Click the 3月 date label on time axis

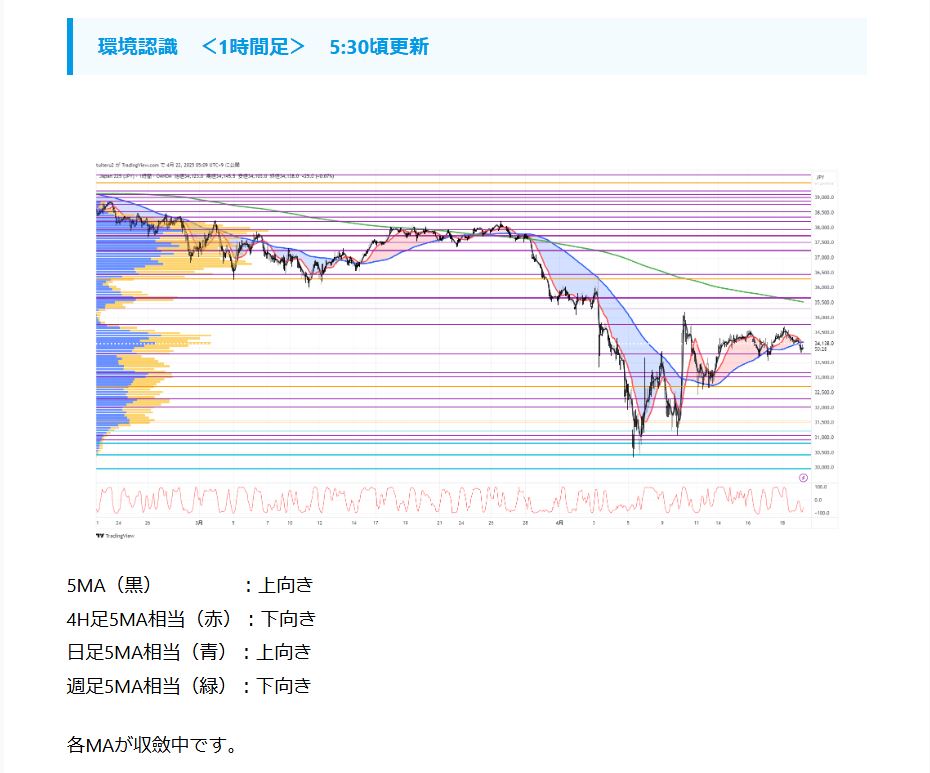point(199,523)
